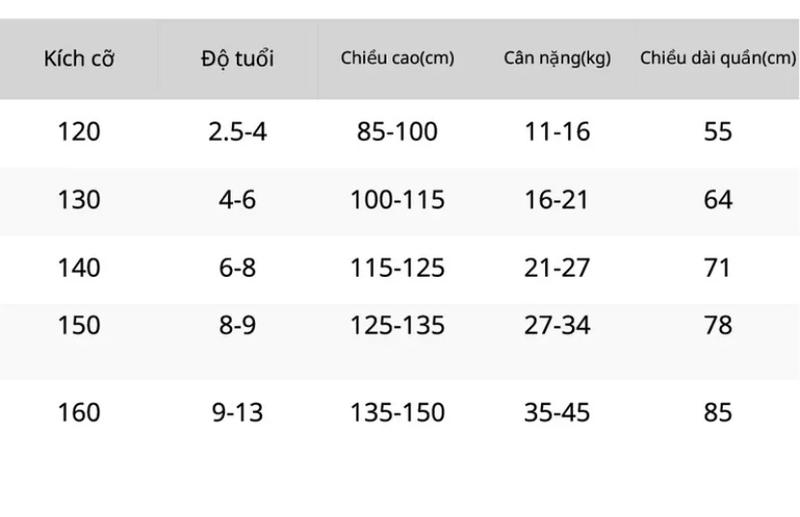The width and height of the screenshot is (800, 517).
Task: Click height value 135-150
Action: 397,412
